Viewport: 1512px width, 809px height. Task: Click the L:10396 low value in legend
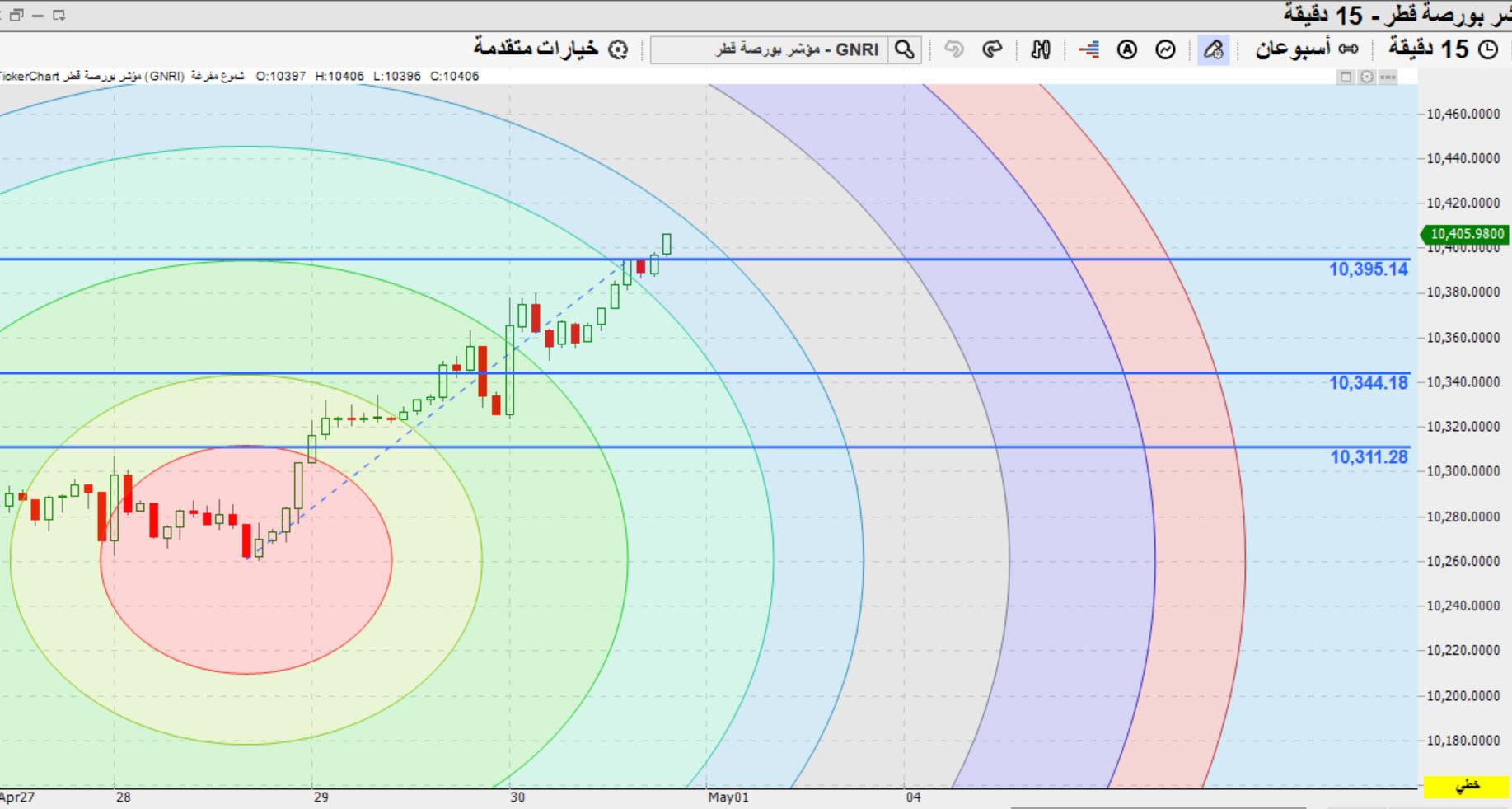point(396,76)
